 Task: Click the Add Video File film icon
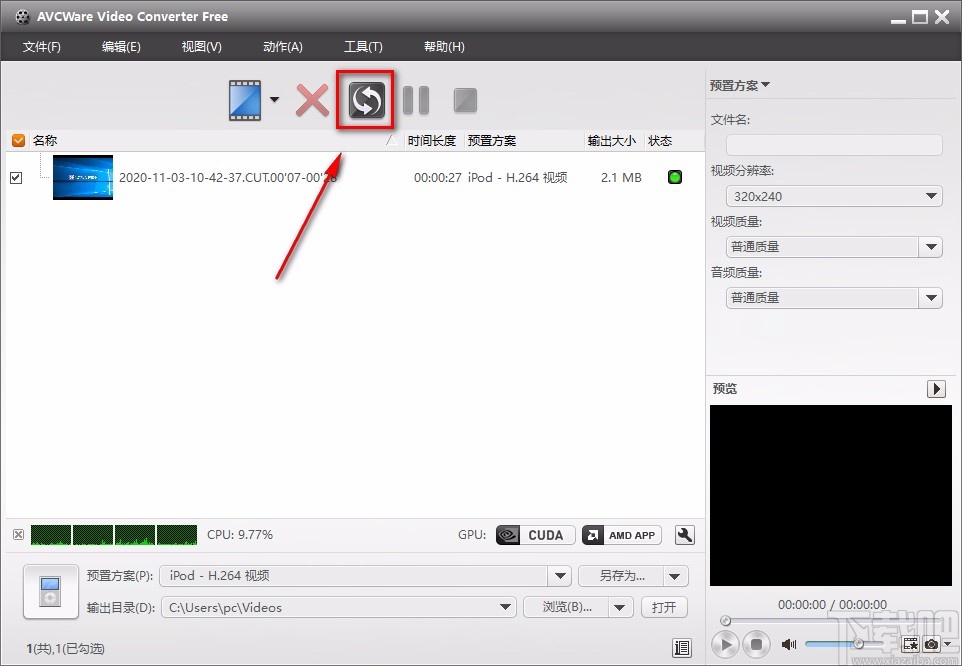coord(244,99)
